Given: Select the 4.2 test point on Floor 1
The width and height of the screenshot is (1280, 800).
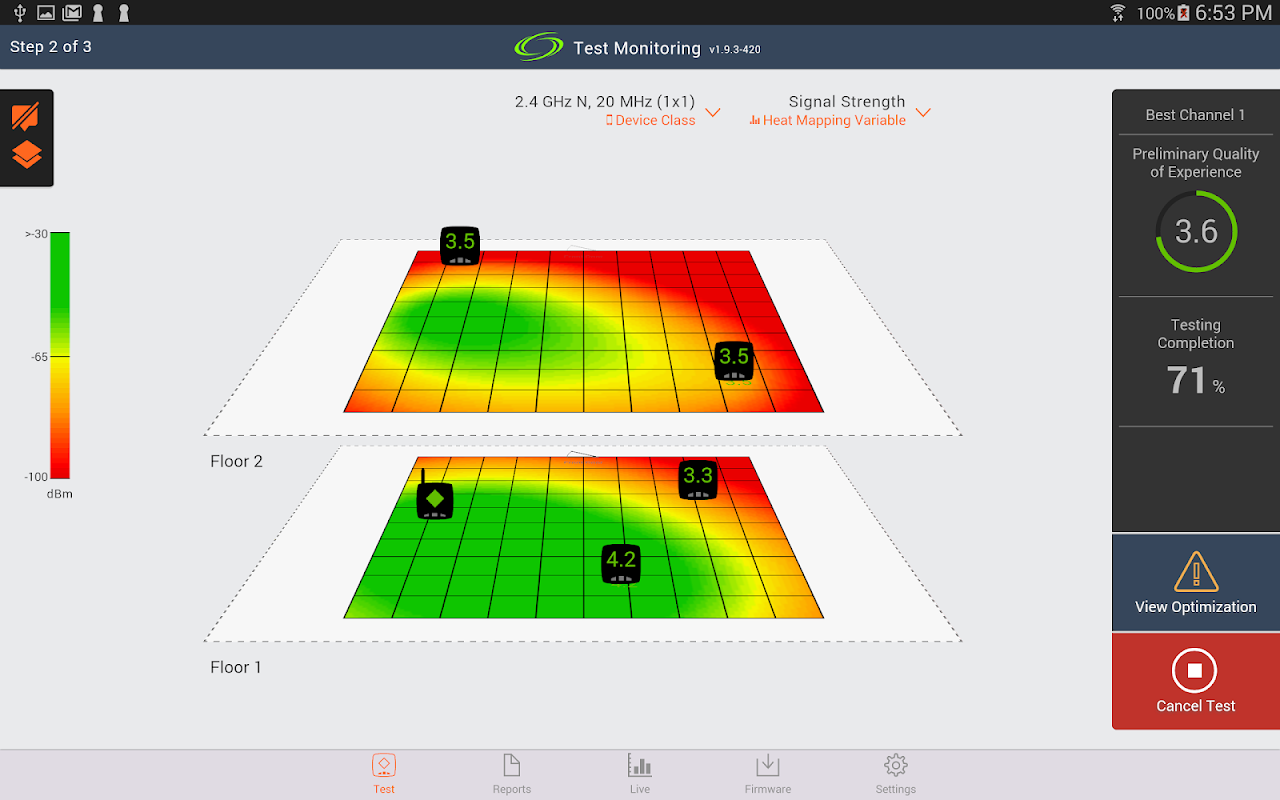Looking at the screenshot, I should coord(621,563).
